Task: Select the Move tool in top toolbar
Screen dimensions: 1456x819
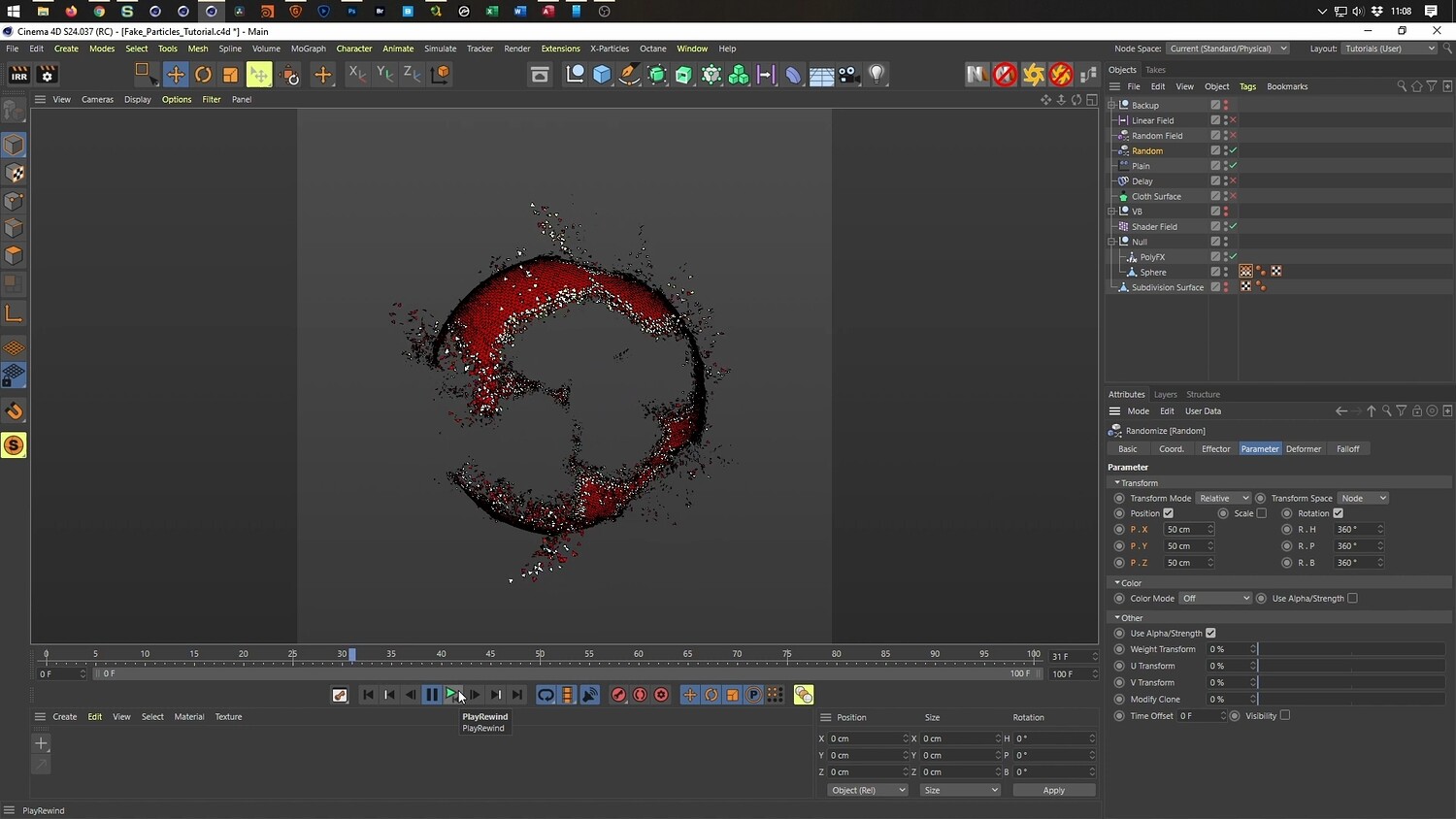Action: [176, 75]
